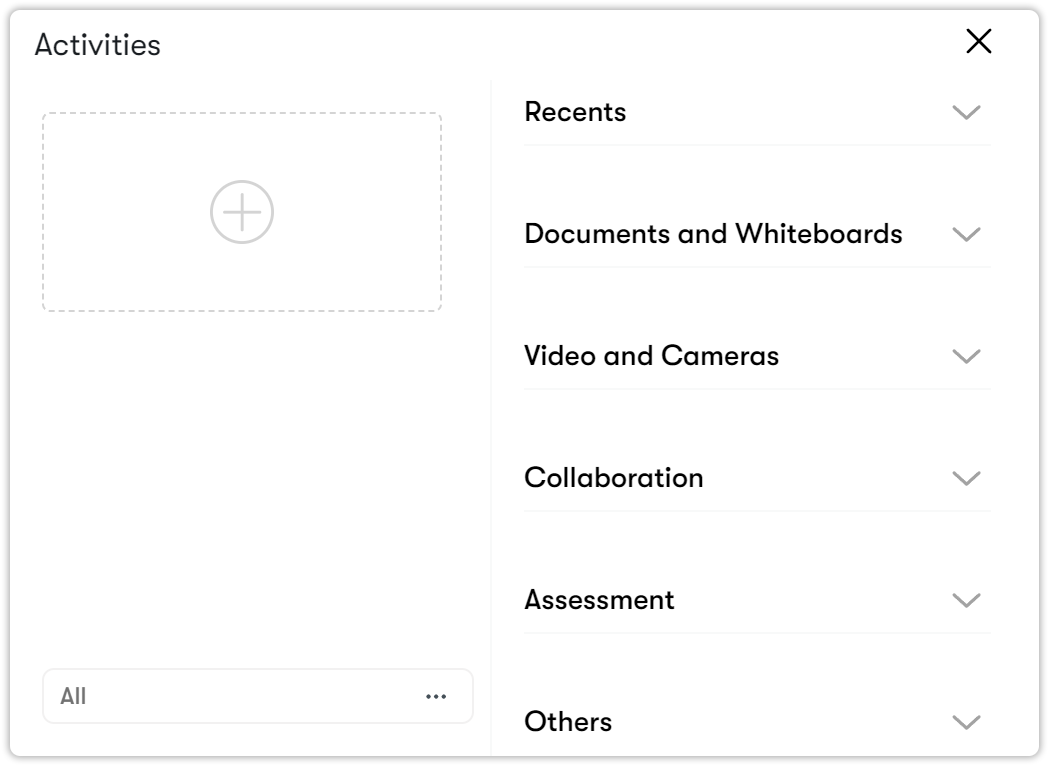Click the plus circle add-activity icon
1049x766 pixels.
click(242, 212)
